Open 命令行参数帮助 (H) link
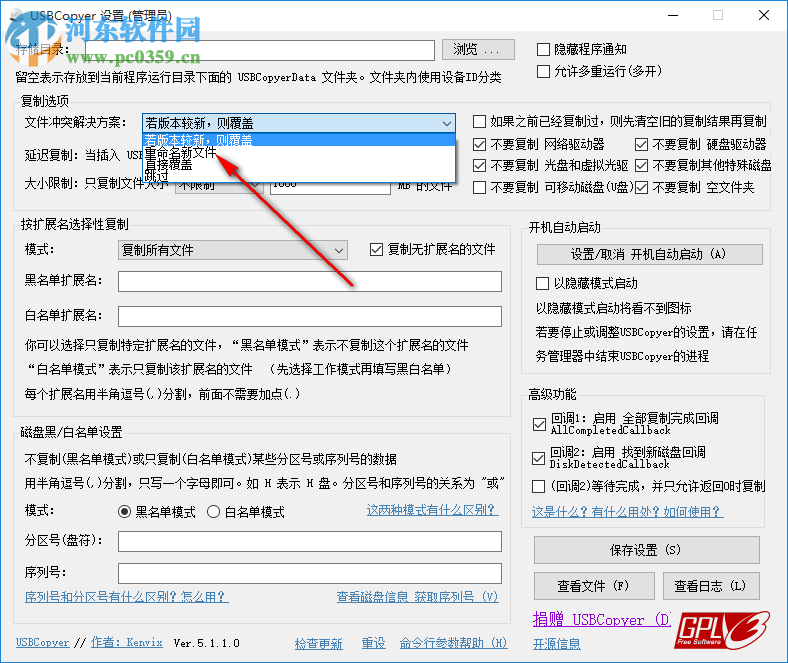Image resolution: width=788 pixels, height=663 pixels. pyautogui.click(x=453, y=643)
